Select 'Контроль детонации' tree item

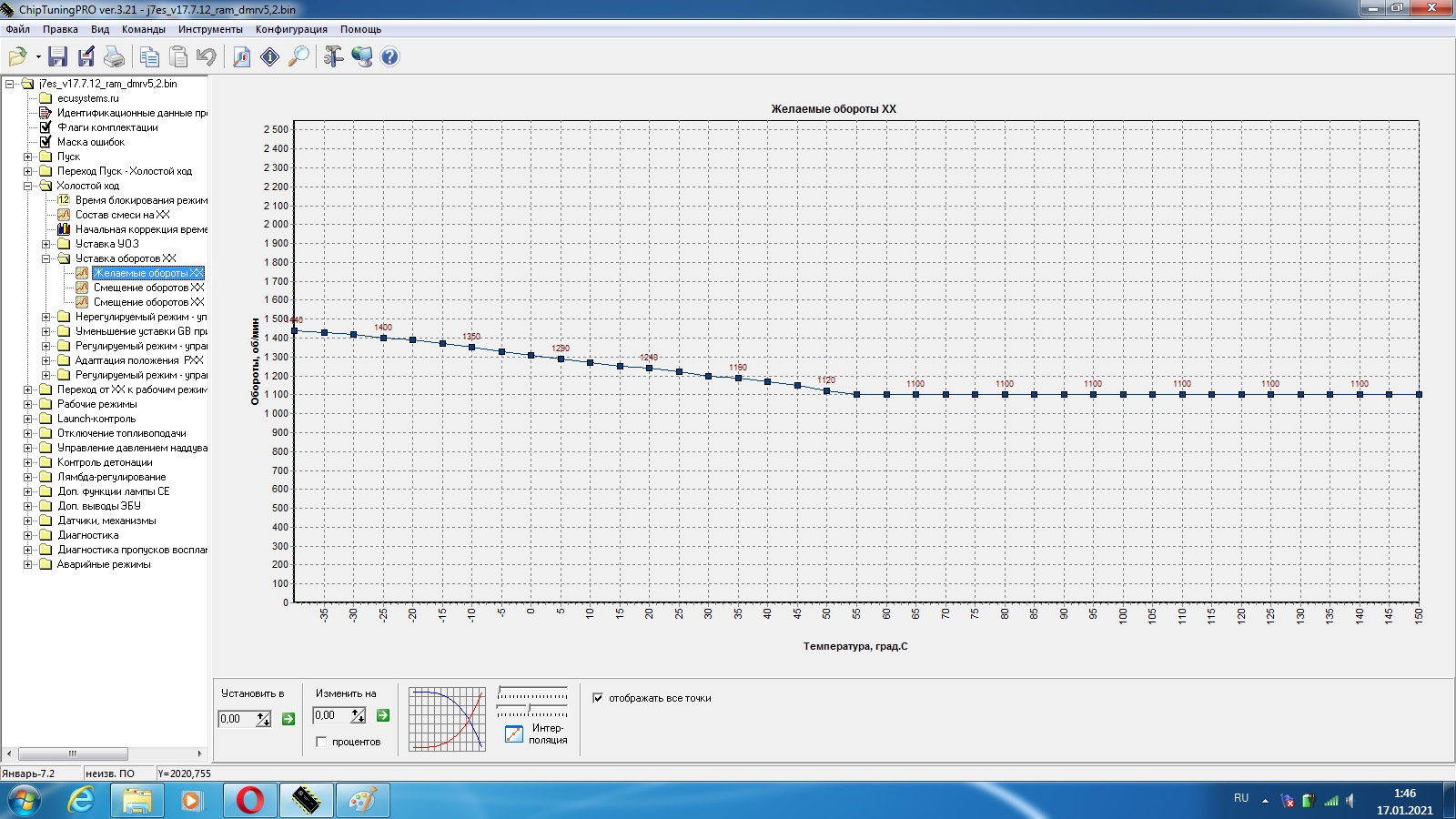click(105, 462)
